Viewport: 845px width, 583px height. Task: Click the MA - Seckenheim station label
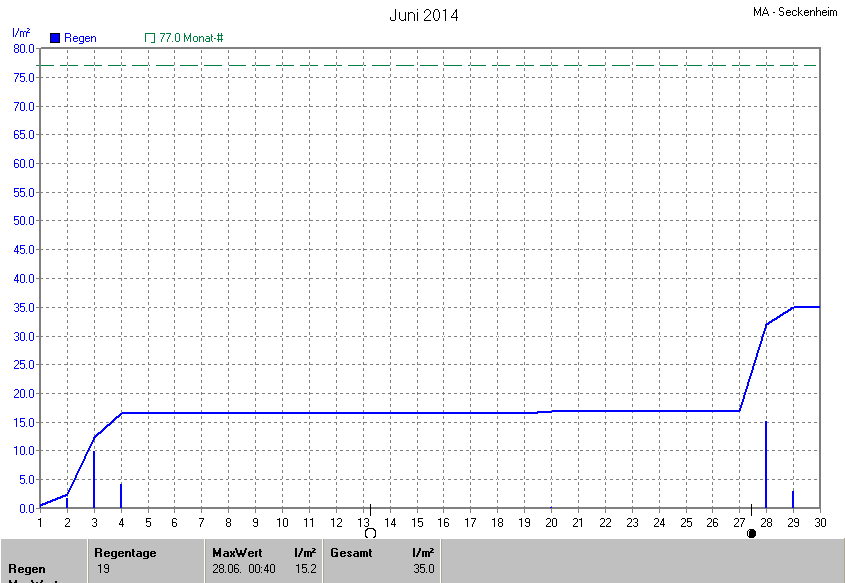tap(794, 12)
